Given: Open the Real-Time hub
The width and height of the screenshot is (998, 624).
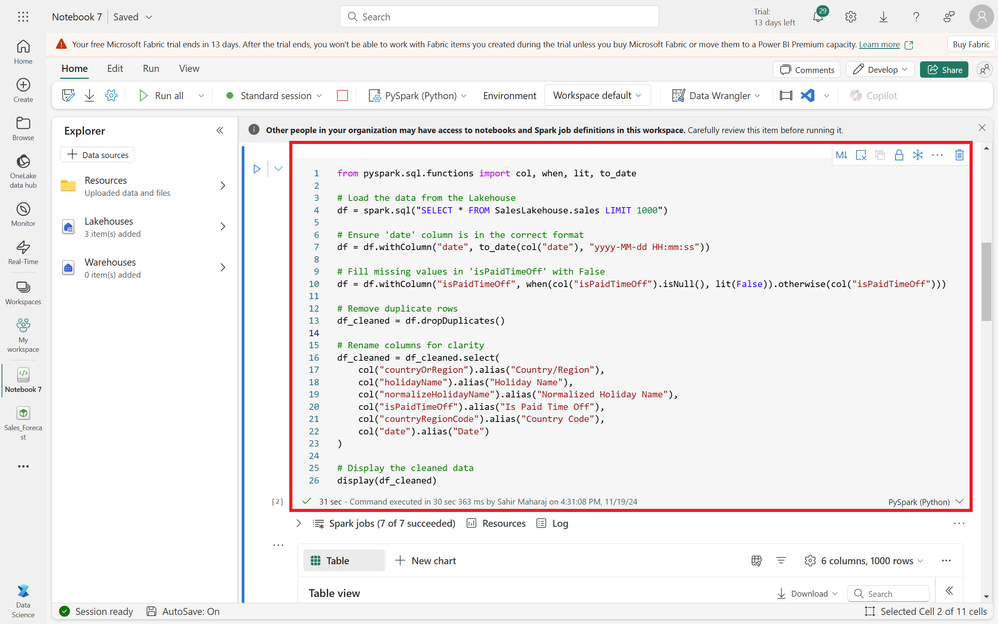Looking at the screenshot, I should [23, 252].
